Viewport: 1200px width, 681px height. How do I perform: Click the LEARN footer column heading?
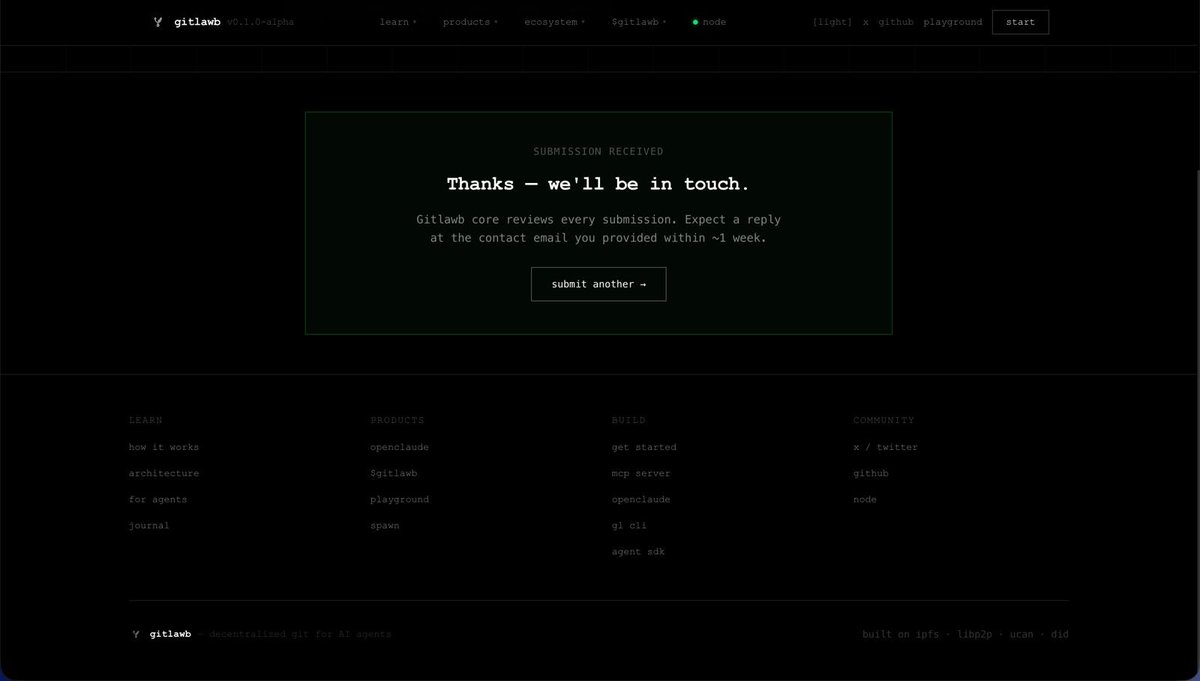pos(146,420)
